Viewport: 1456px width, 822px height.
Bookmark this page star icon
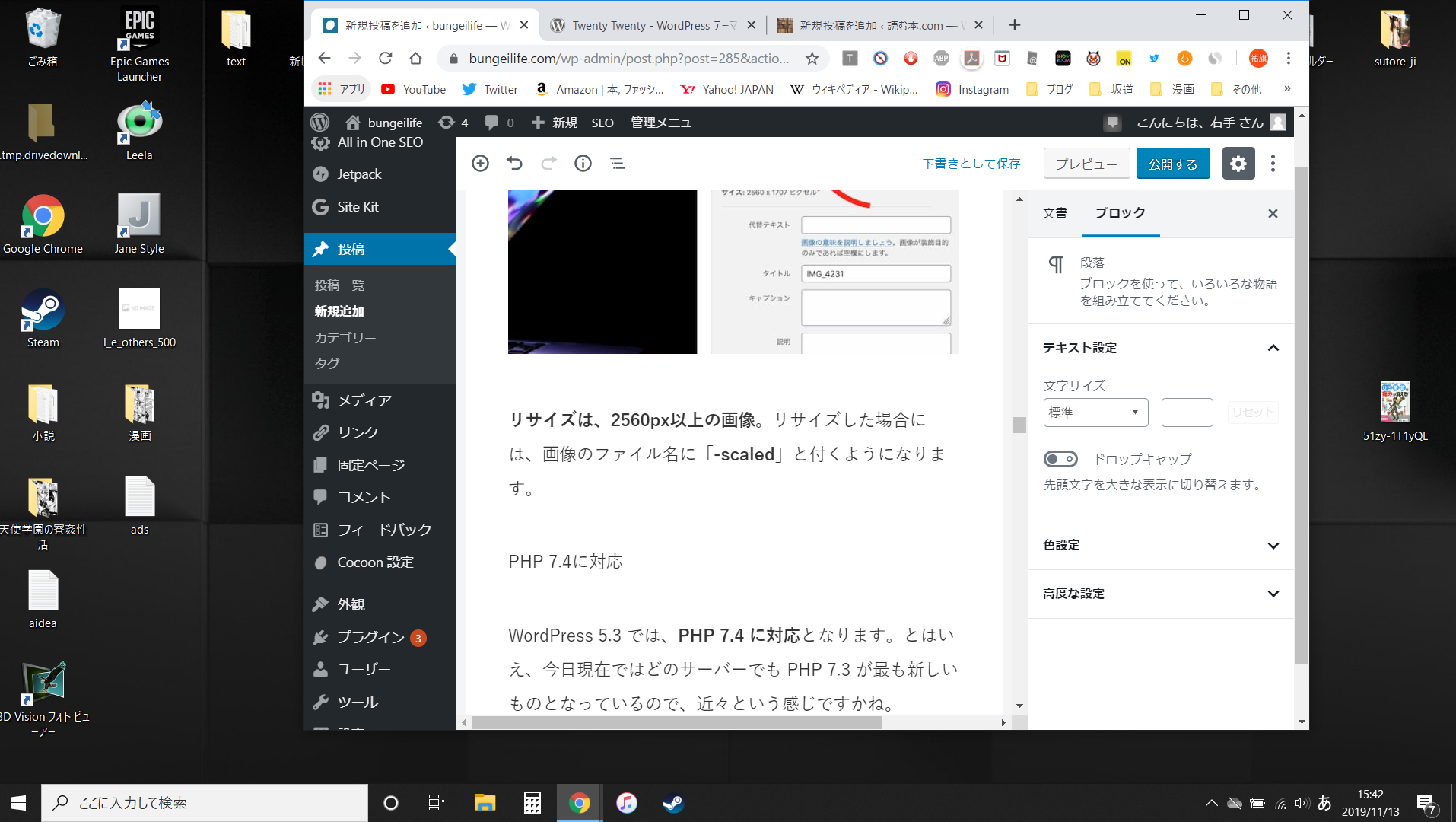click(812, 59)
